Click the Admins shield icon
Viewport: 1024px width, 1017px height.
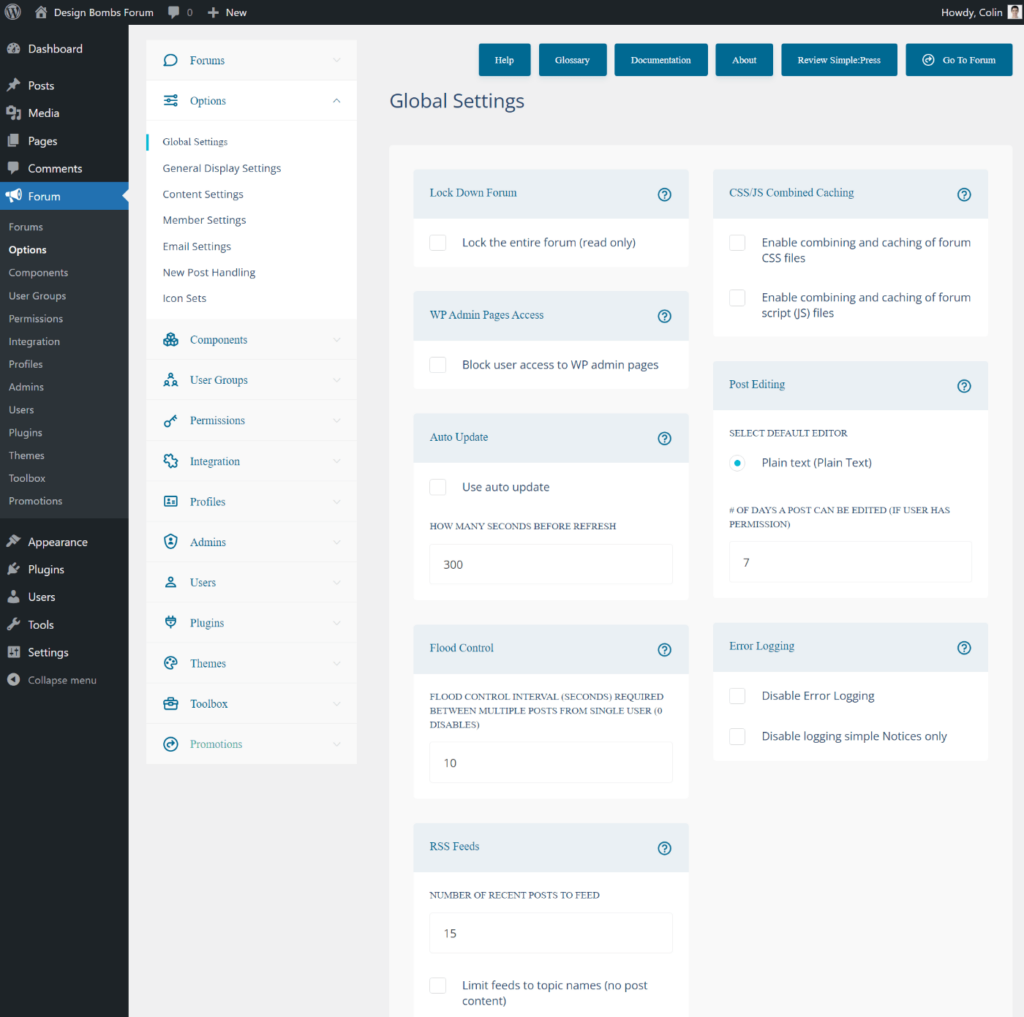point(170,541)
